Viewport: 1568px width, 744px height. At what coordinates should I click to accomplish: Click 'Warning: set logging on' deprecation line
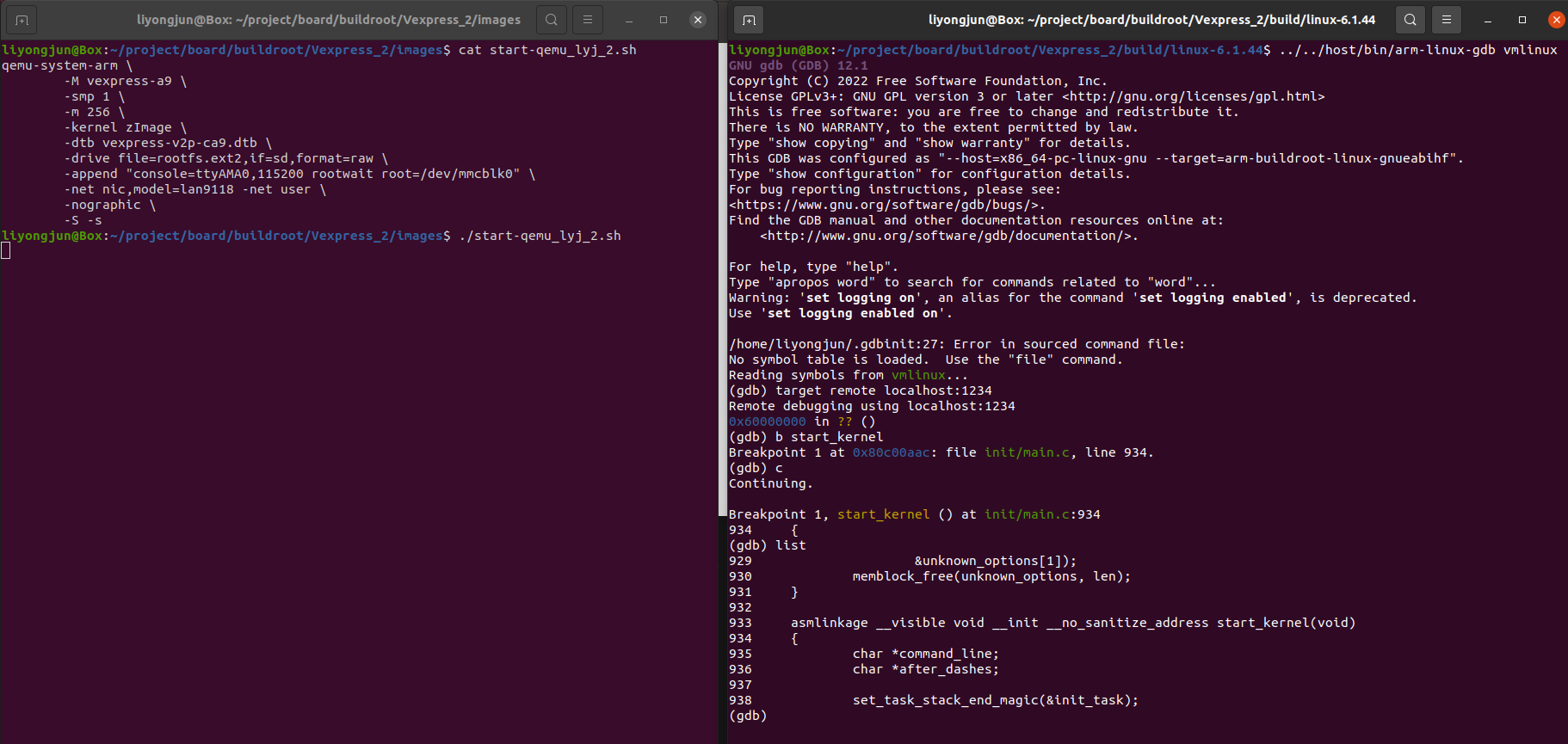[1072, 298]
